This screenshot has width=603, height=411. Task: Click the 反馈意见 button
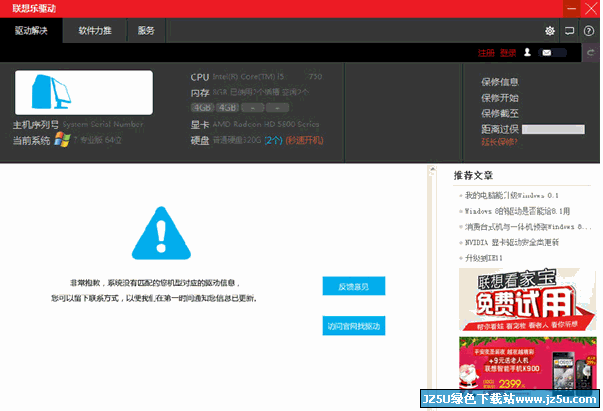point(354,286)
